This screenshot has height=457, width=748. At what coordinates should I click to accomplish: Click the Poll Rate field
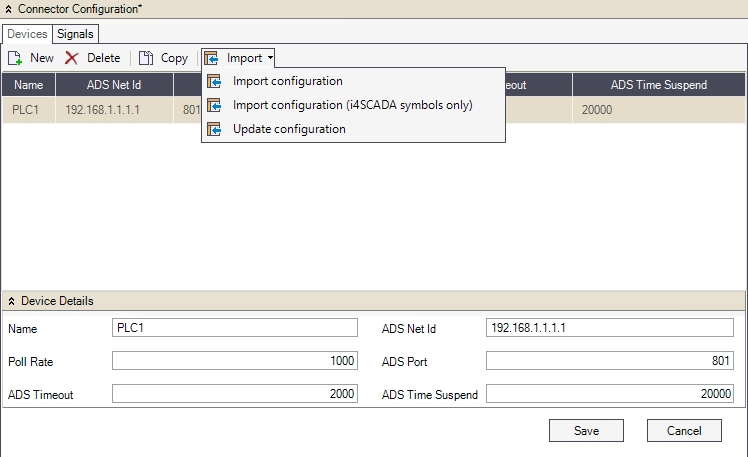pyautogui.click(x=235, y=361)
